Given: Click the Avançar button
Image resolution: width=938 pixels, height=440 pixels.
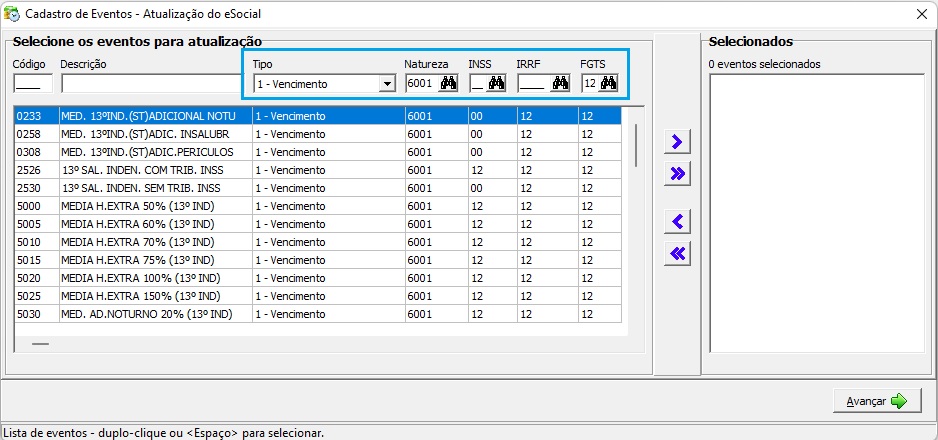Looking at the screenshot, I should pyautogui.click(x=877, y=401).
